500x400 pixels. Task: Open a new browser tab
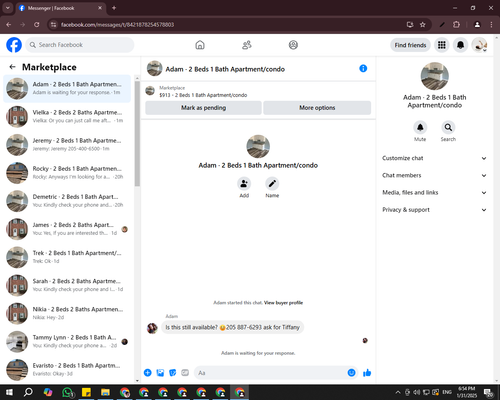[x=114, y=8]
